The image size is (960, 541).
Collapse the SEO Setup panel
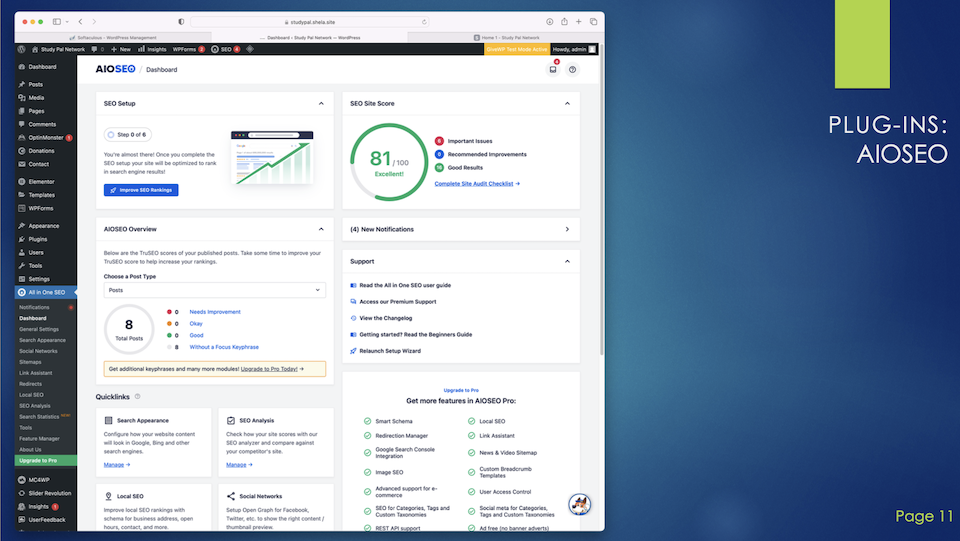tap(320, 103)
